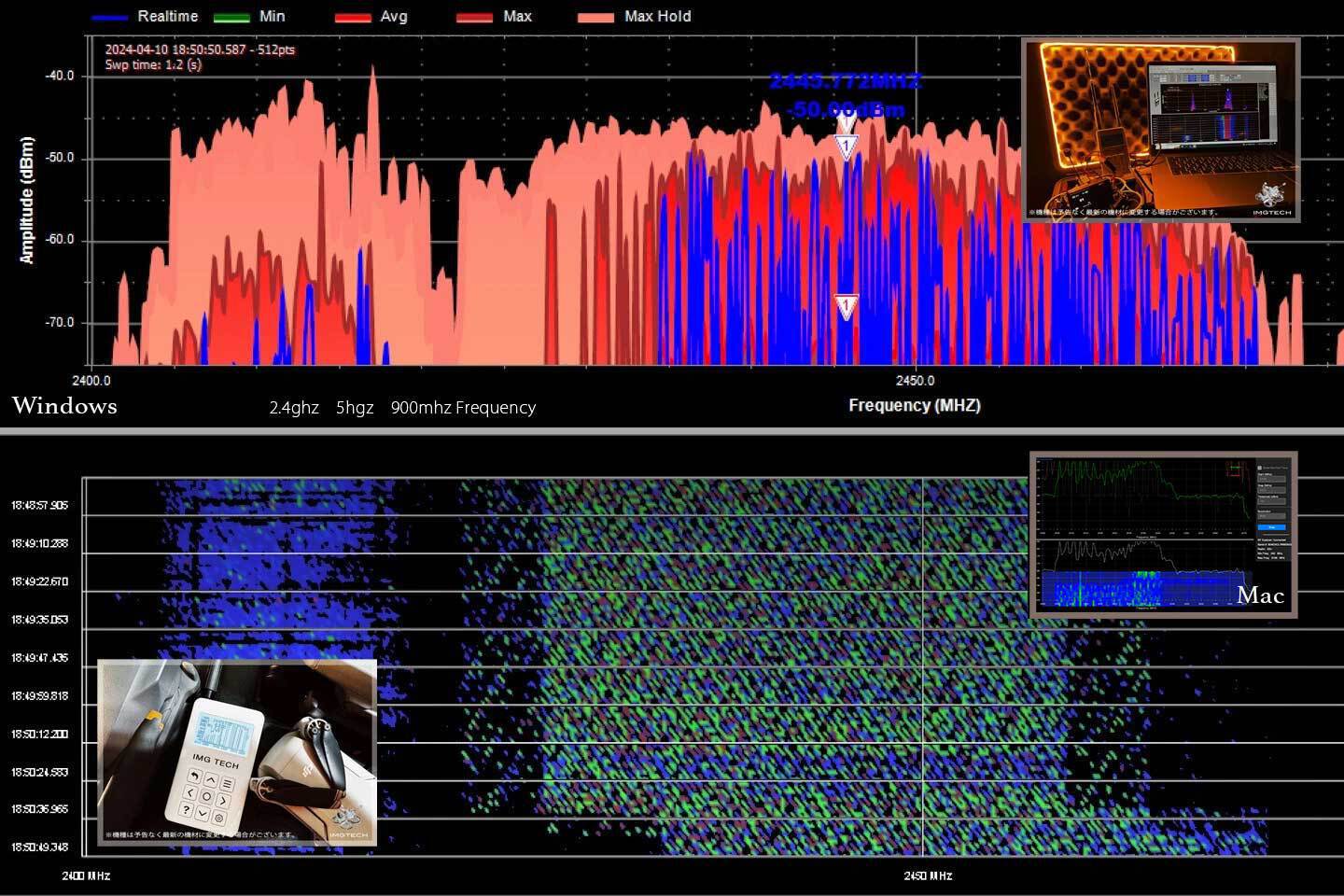Toggle the Max Hold trace legend entry
Image resolution: width=1344 pixels, height=896 pixels.
(x=657, y=17)
